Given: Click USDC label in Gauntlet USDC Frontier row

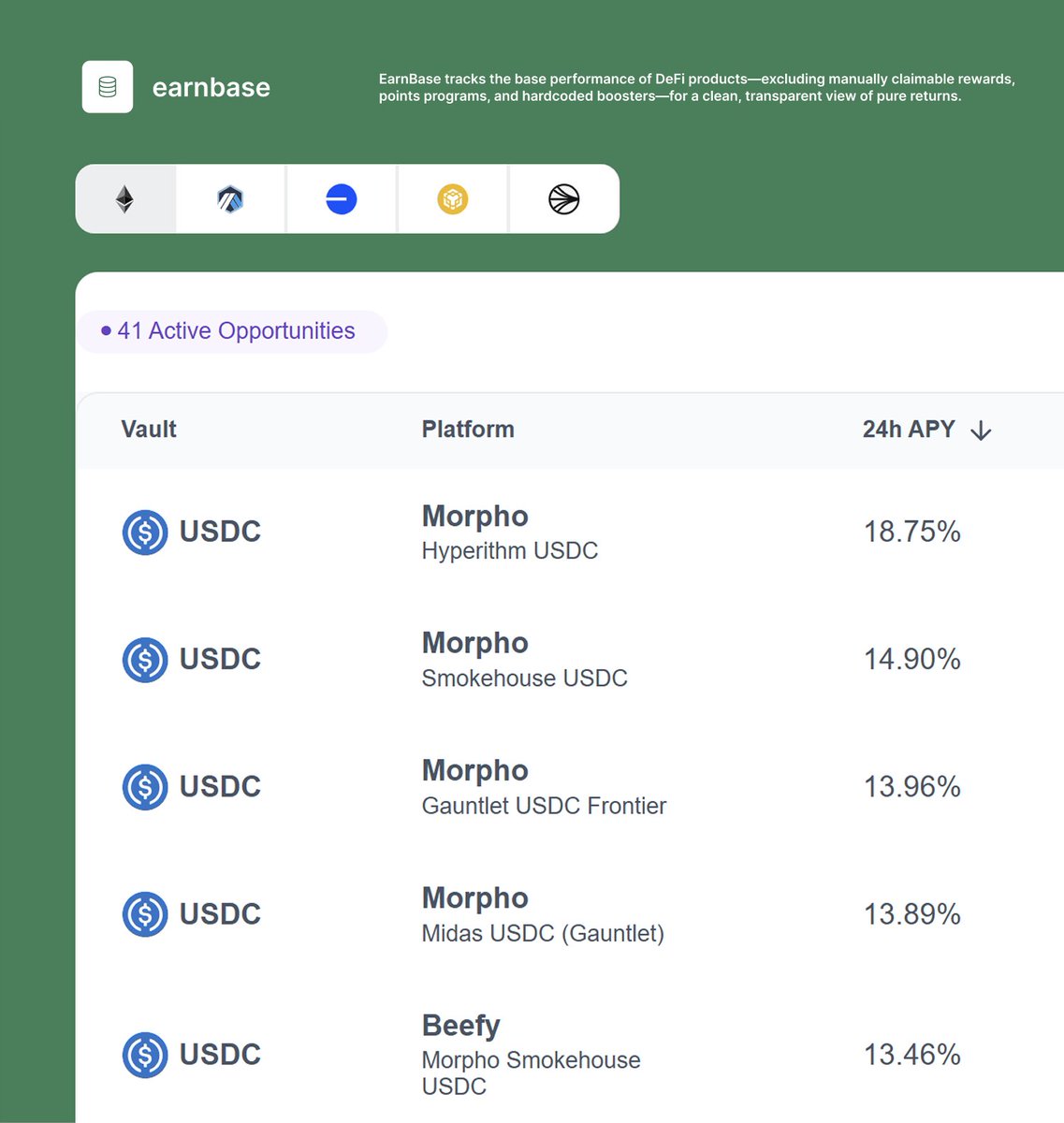Looking at the screenshot, I should click(220, 786).
